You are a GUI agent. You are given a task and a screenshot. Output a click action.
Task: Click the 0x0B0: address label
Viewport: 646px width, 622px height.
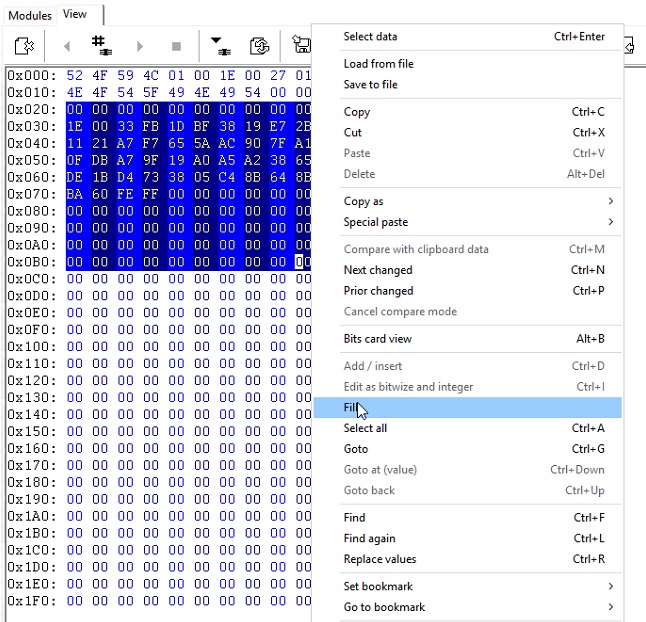(31, 262)
